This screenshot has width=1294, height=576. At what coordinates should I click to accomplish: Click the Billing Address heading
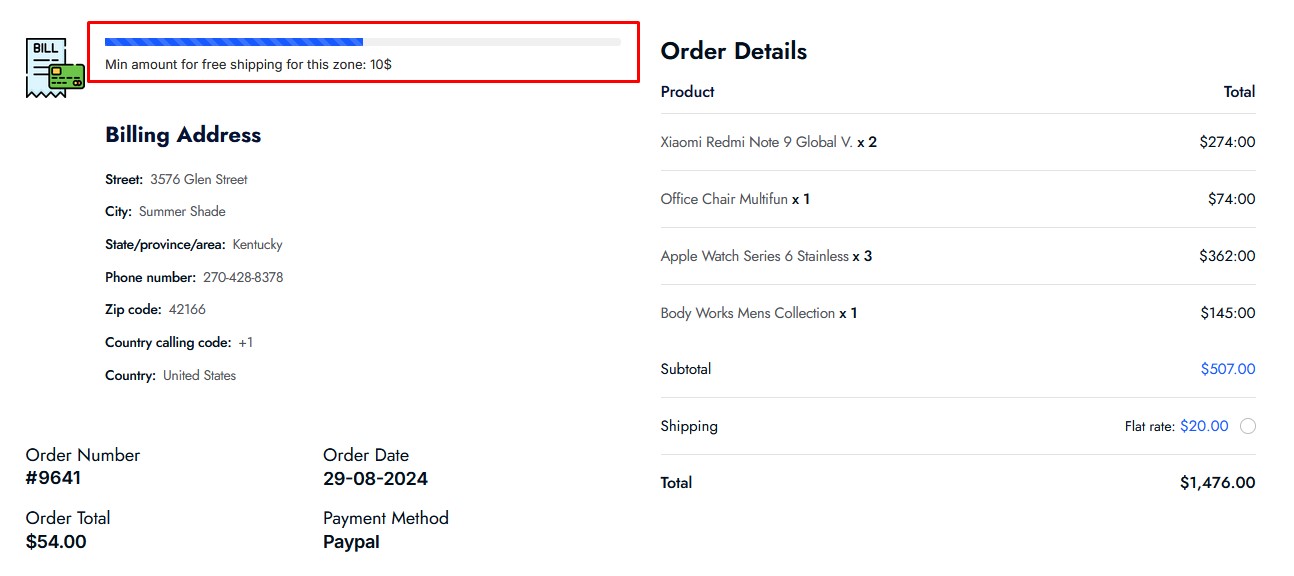click(x=183, y=135)
